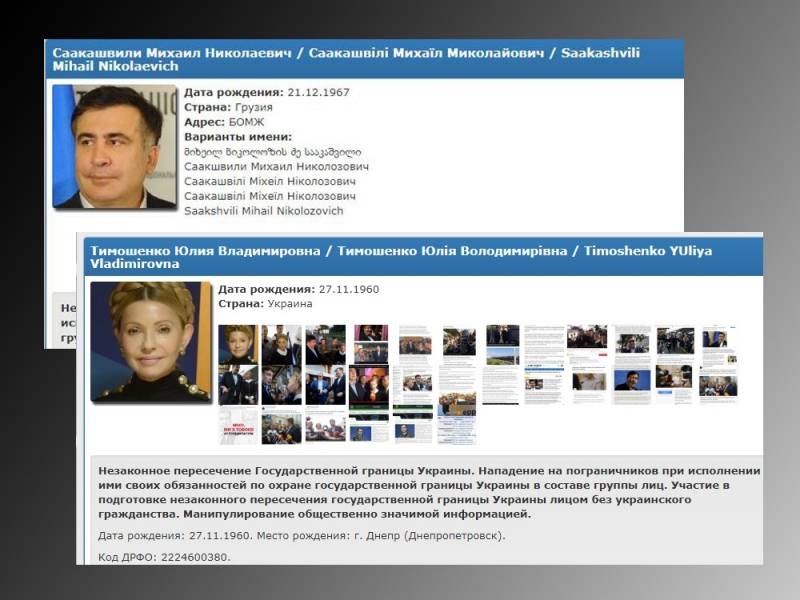The image size is (800, 600).
Task: Click the Место рождения: г. Днепр line
Action: click(381, 536)
